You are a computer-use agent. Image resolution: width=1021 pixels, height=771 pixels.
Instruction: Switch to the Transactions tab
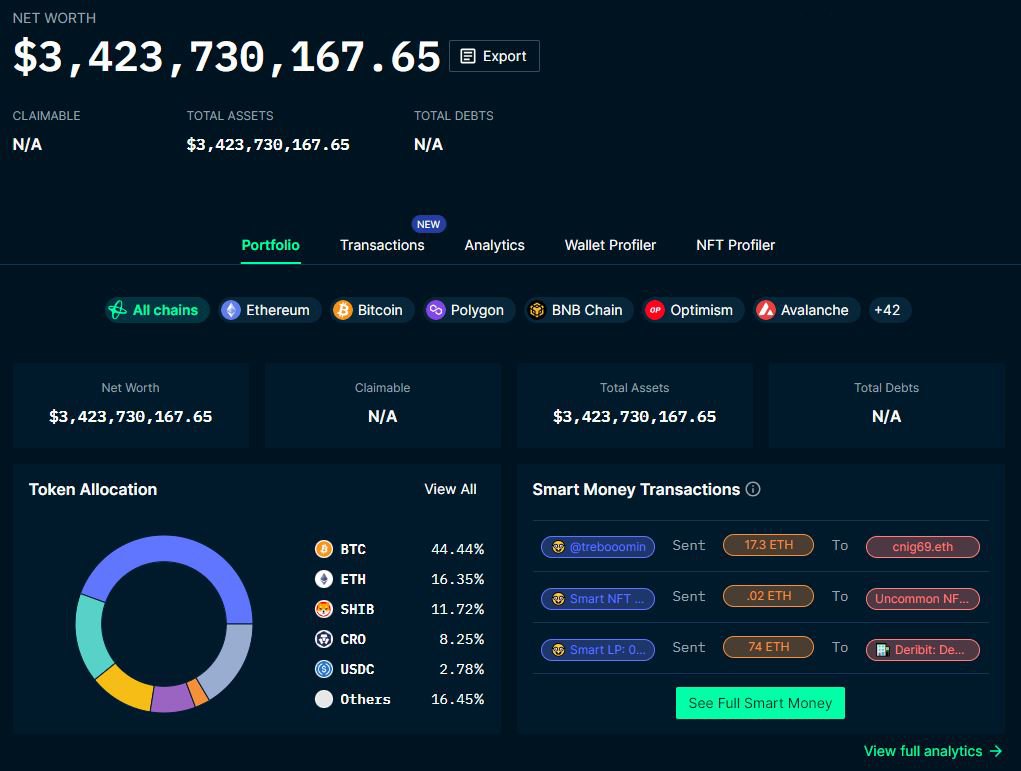pos(382,245)
